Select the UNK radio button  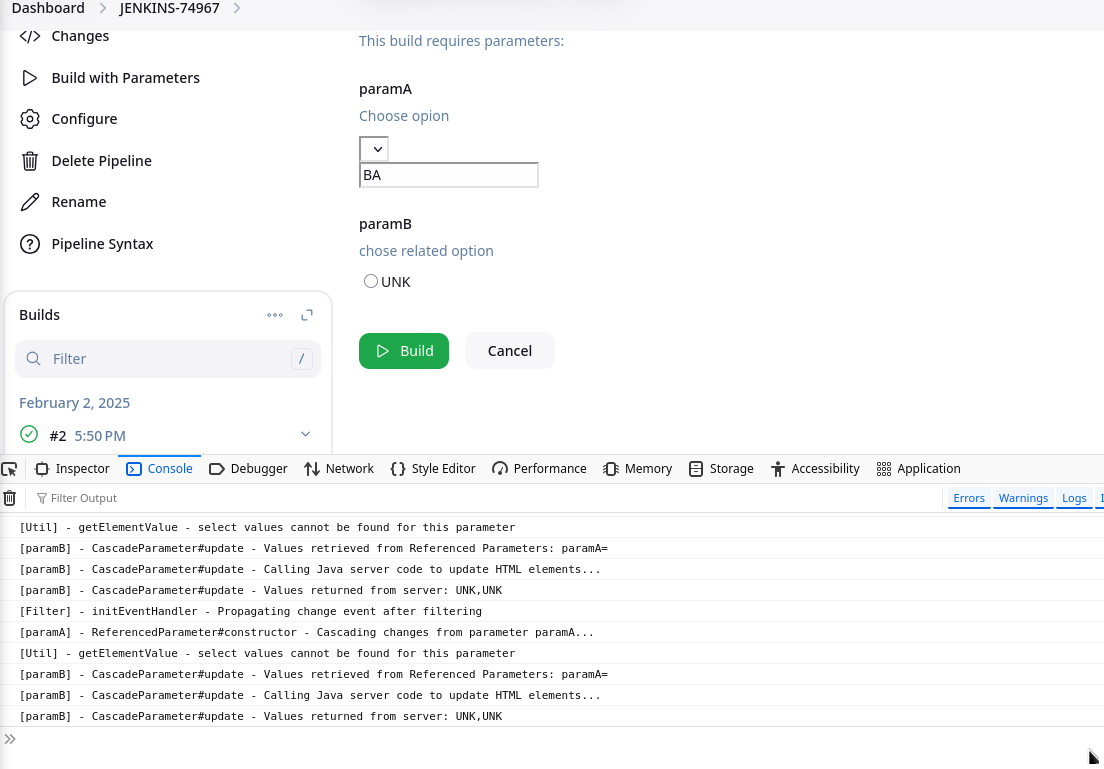(x=371, y=282)
